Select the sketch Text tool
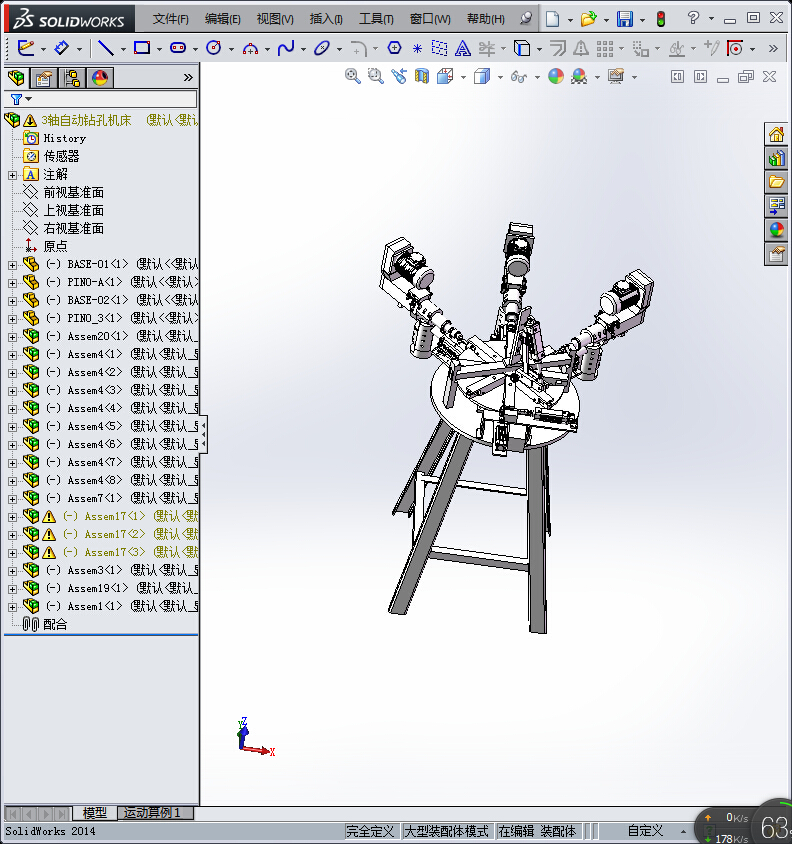 [x=462, y=48]
